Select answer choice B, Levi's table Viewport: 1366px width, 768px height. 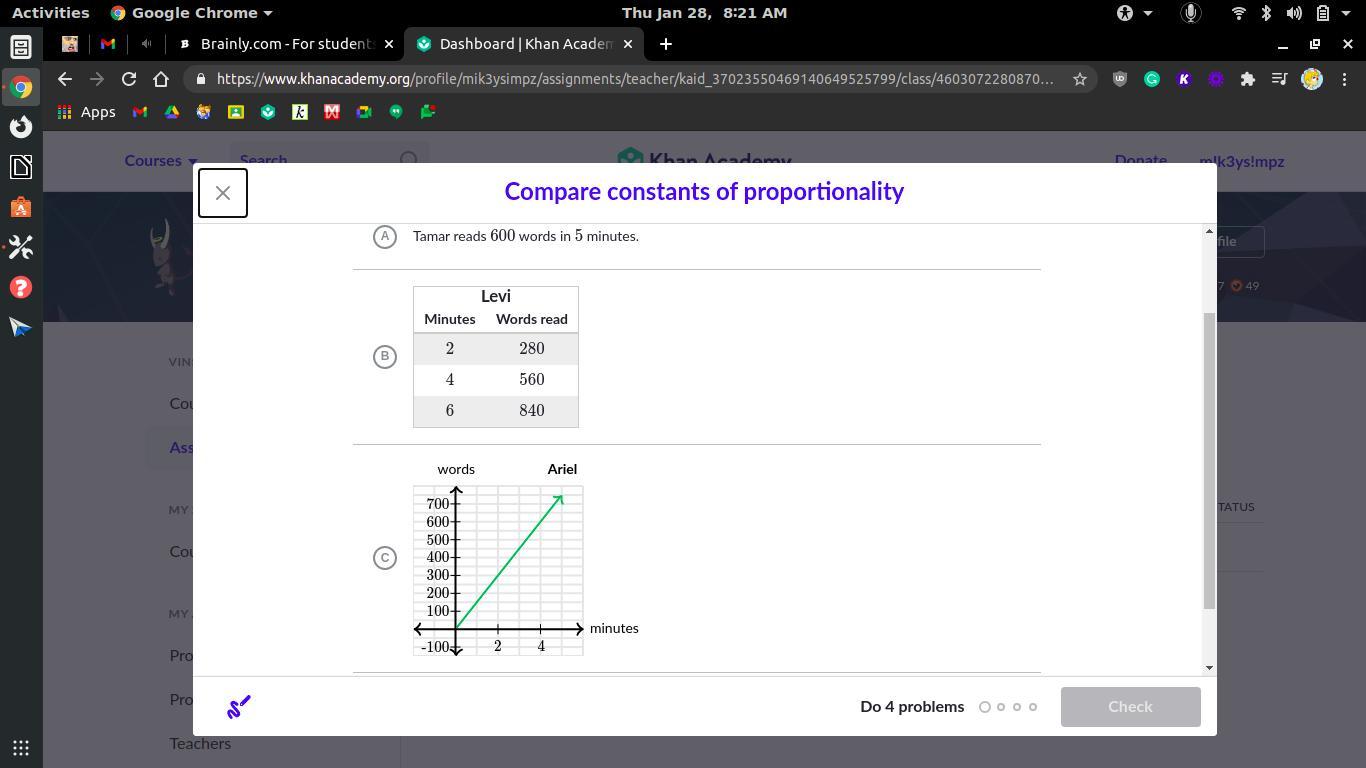tap(385, 356)
